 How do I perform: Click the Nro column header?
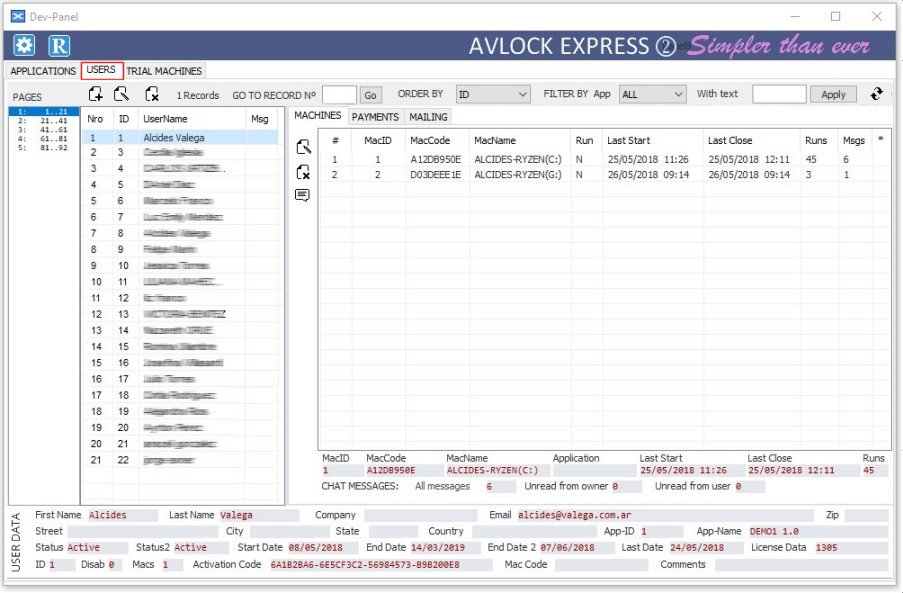[96, 119]
